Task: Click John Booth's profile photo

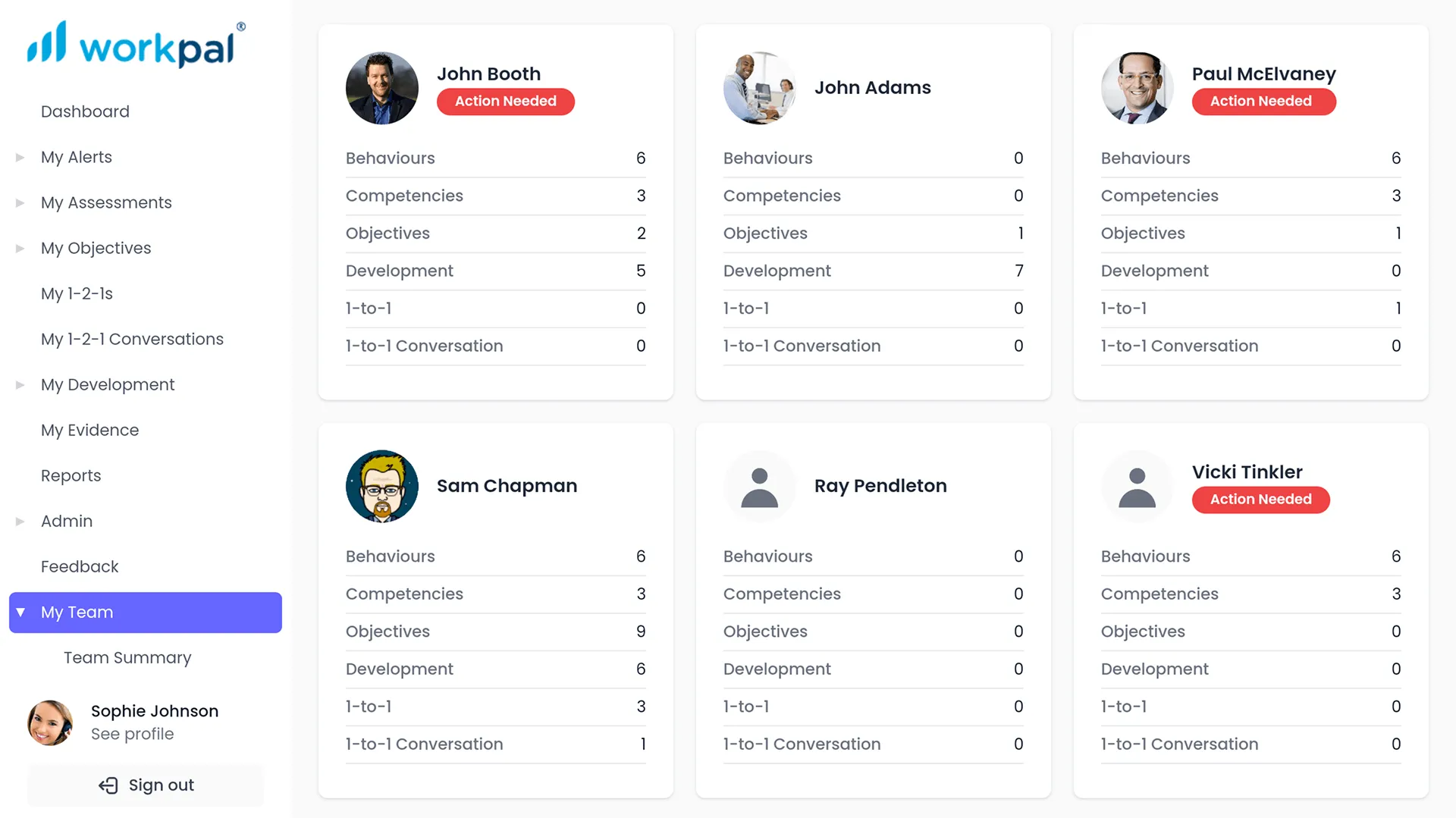Action: (382, 88)
